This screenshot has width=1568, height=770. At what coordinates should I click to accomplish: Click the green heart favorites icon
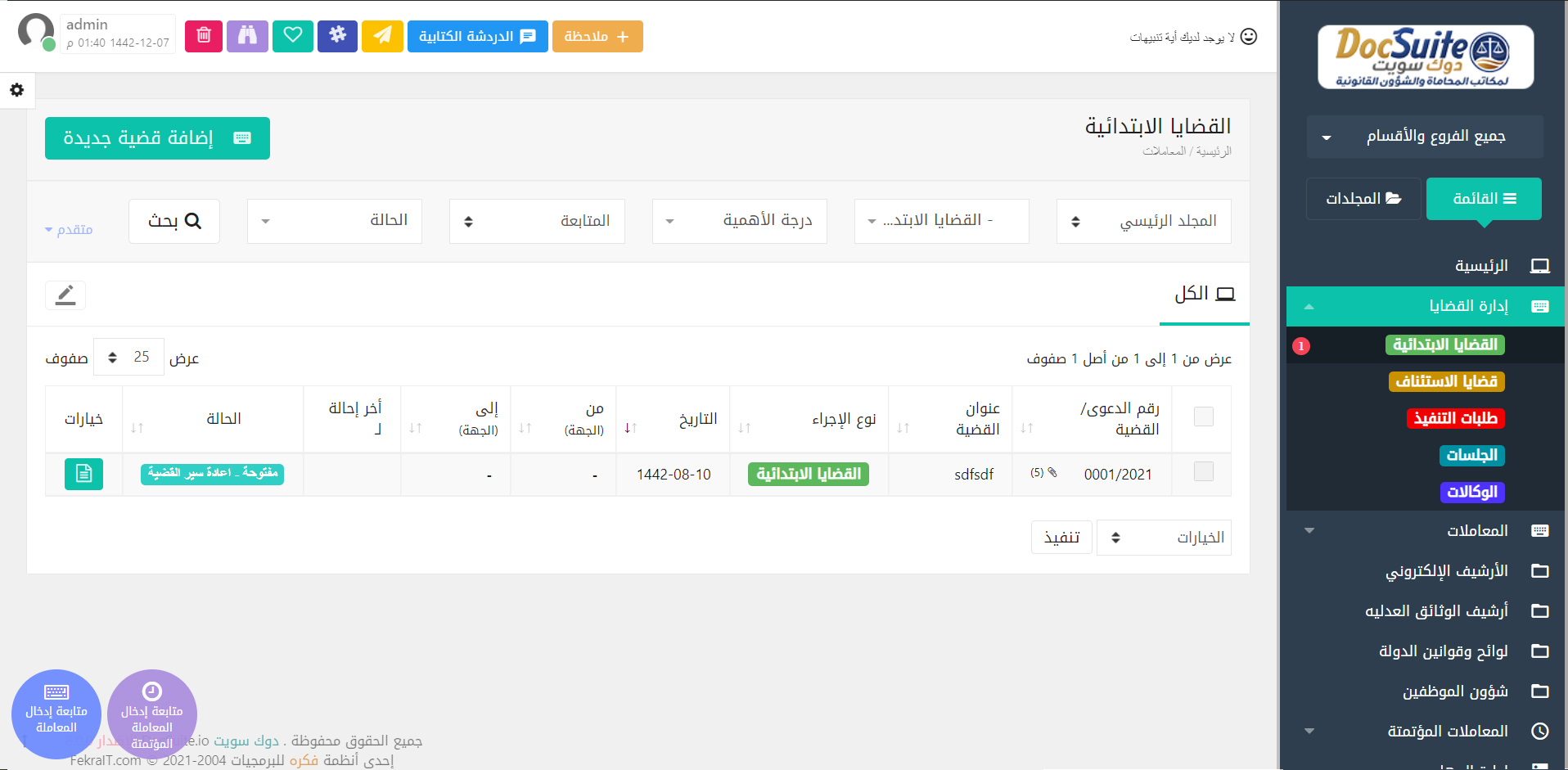(293, 36)
